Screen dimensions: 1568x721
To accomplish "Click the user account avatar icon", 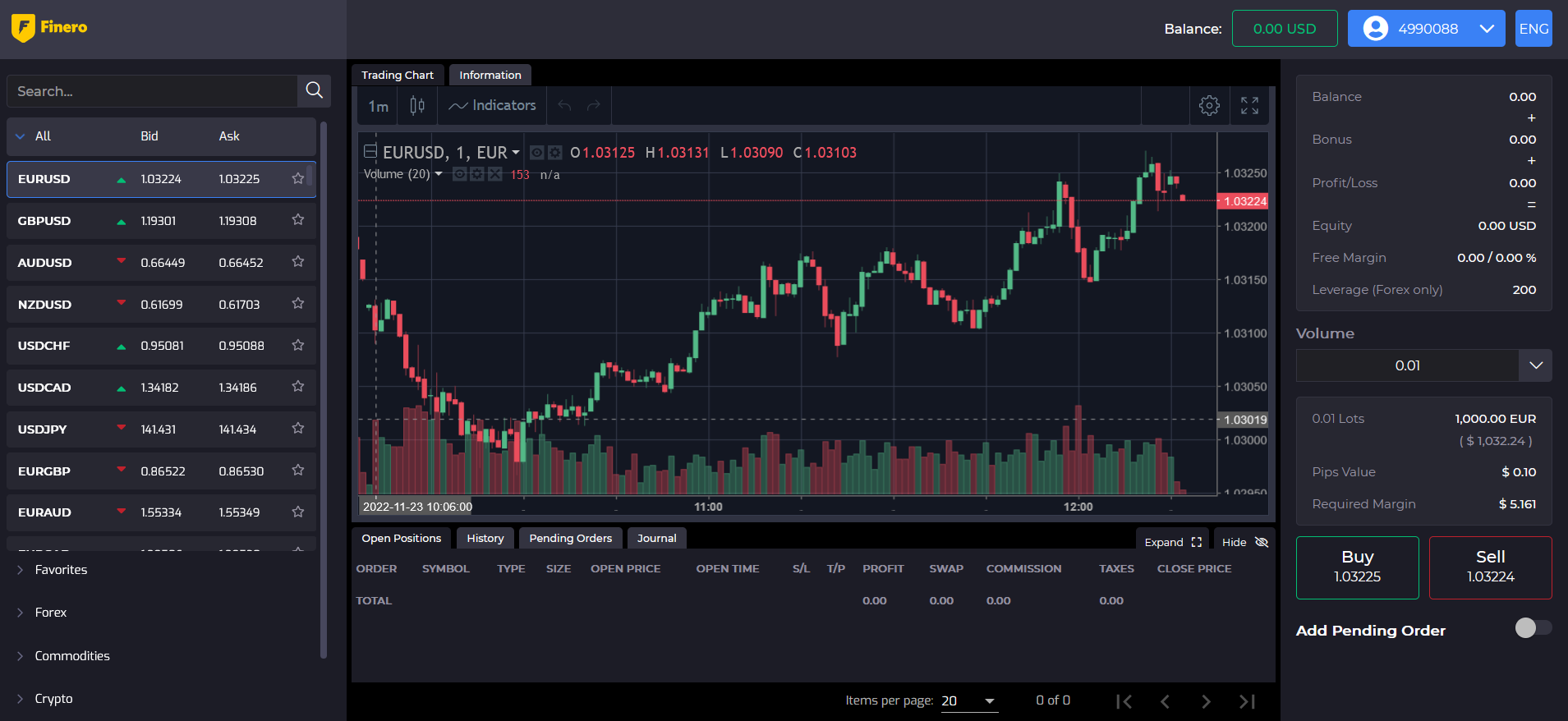I will tap(1375, 29).
